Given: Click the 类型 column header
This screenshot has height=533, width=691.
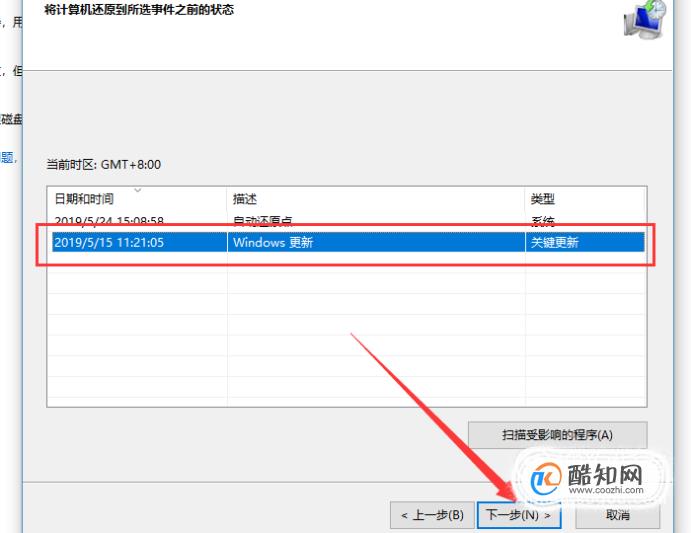Looking at the screenshot, I should point(585,199).
